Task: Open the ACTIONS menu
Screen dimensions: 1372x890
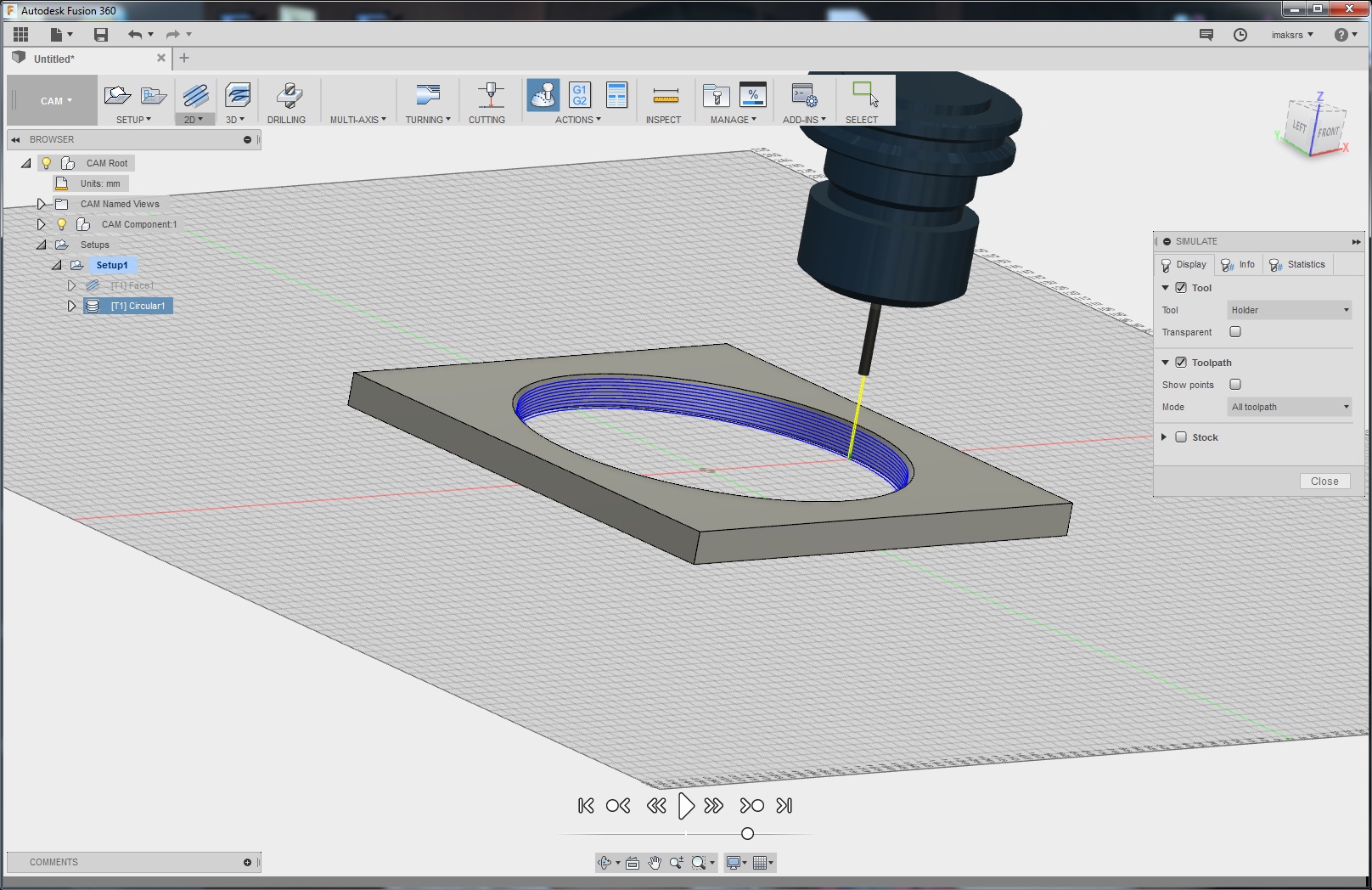Action: pos(577,120)
